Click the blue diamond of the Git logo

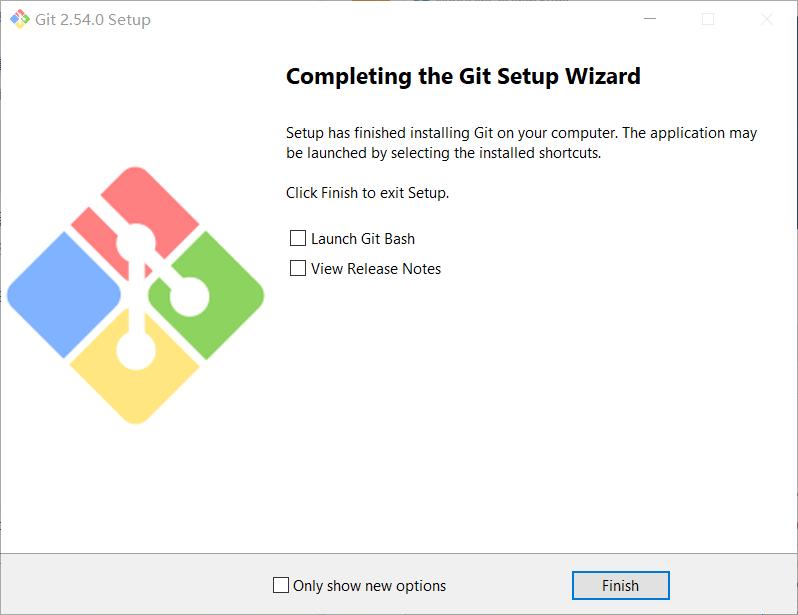point(64,295)
